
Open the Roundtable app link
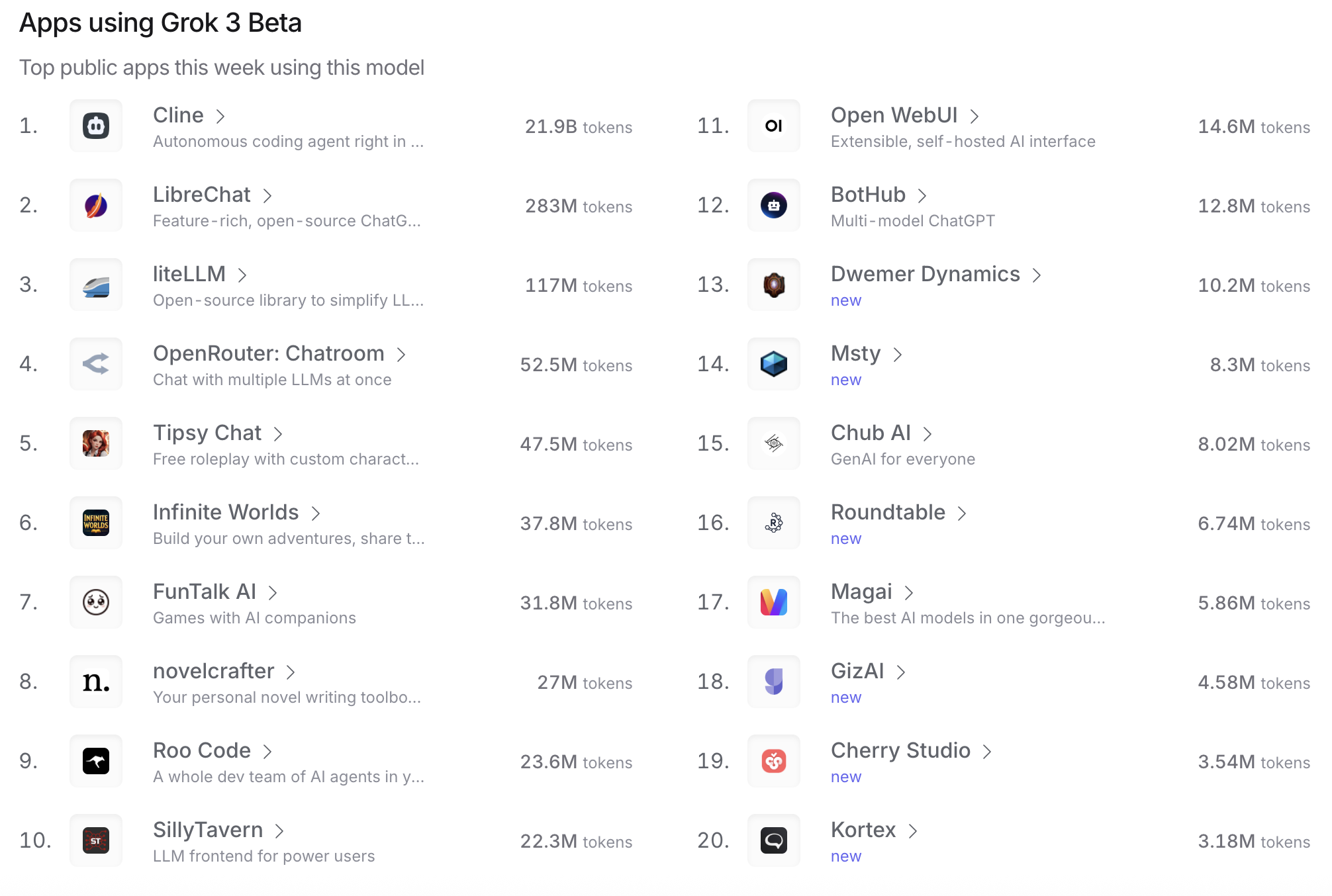pyautogui.click(x=888, y=512)
